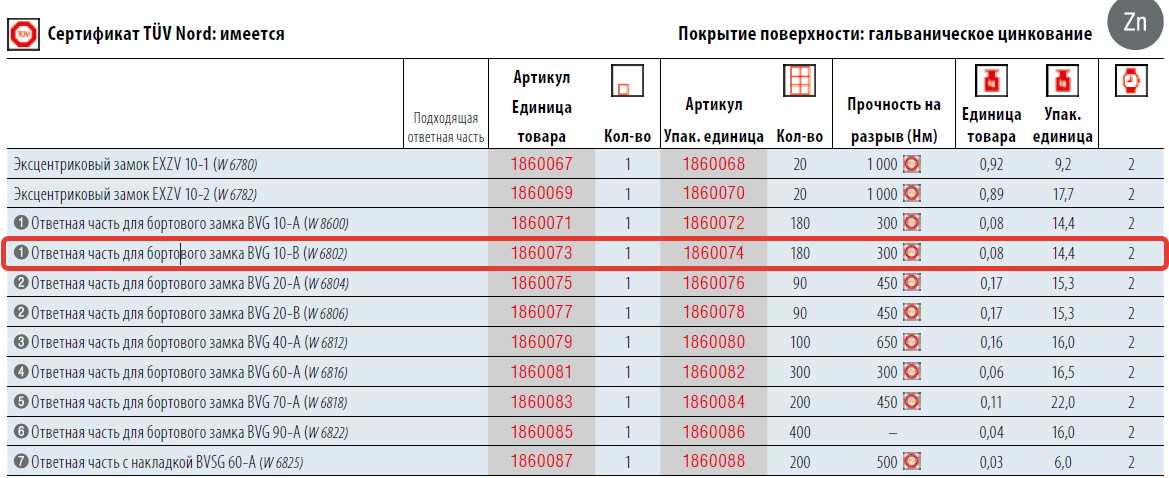Viewport: 1169px width, 478px height.
Task: Click the number 5 bullet before BVG 70-A
Action: pyautogui.click(x=21, y=403)
